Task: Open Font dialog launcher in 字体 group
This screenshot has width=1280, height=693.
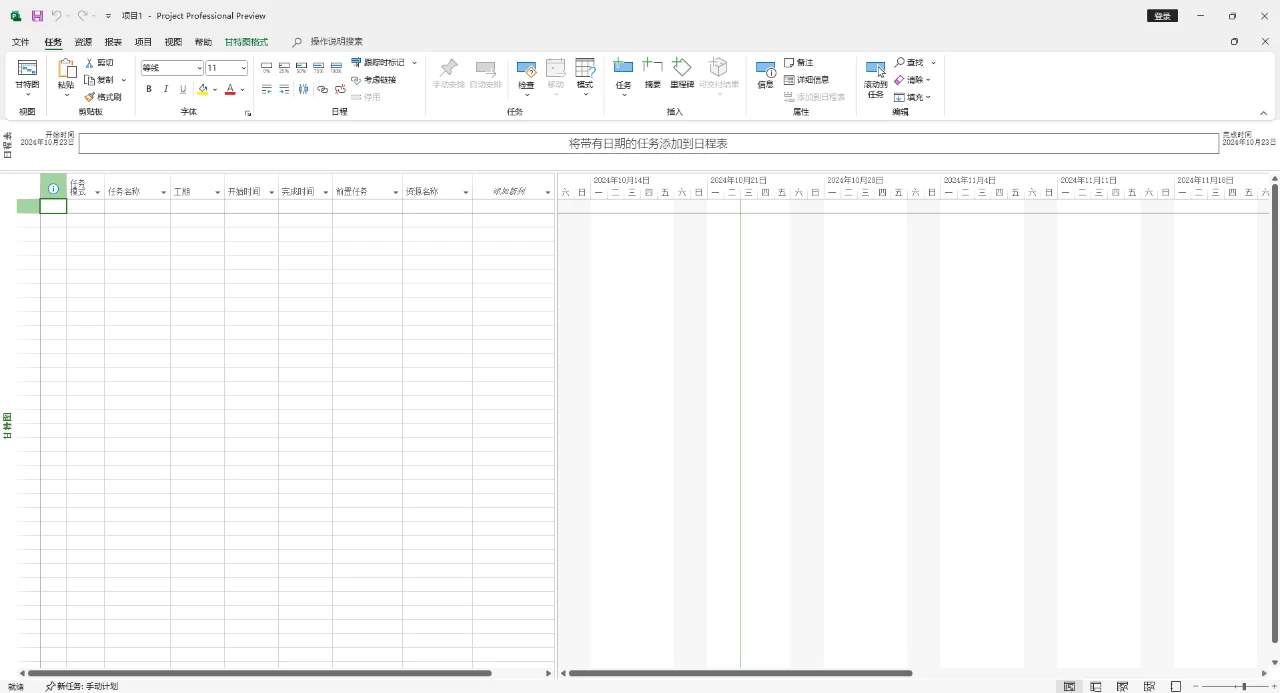Action: 248,113
